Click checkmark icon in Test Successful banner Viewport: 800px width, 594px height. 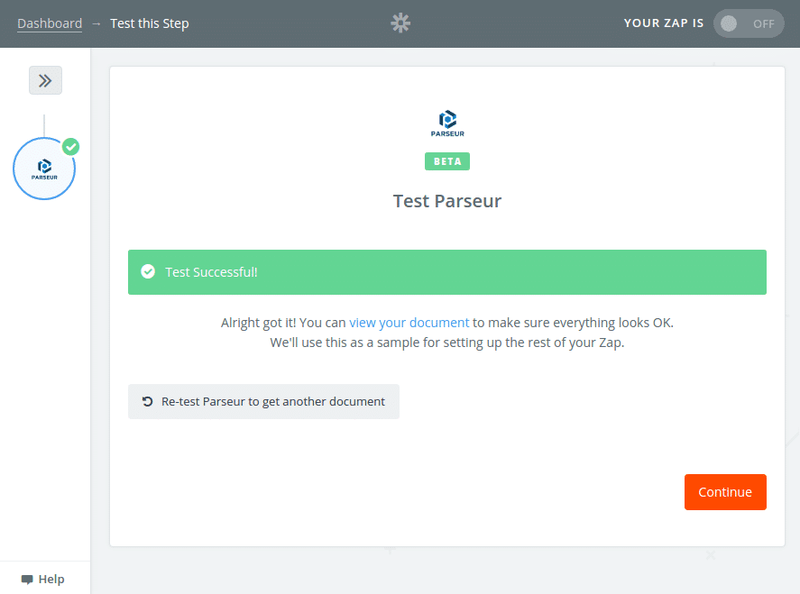[x=148, y=271]
